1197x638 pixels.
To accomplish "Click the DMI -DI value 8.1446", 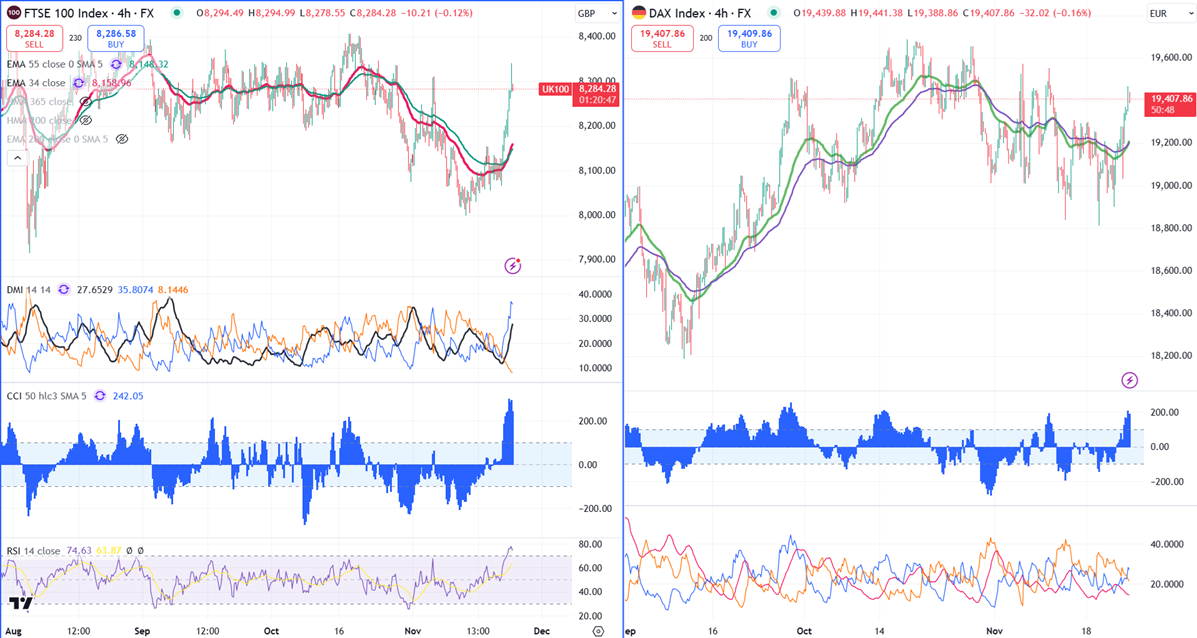I will point(173,290).
